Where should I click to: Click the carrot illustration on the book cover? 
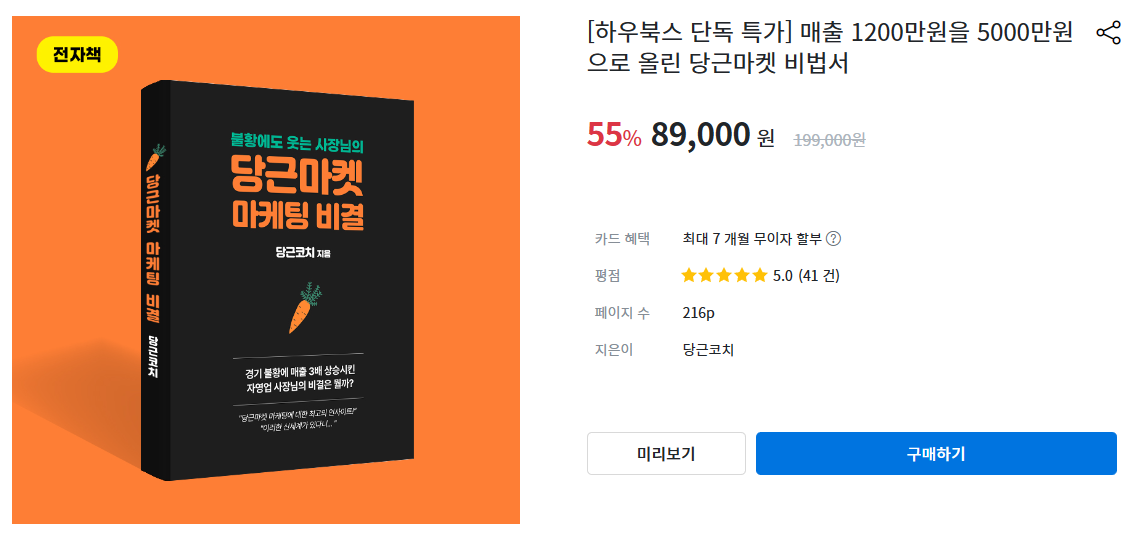(x=305, y=307)
